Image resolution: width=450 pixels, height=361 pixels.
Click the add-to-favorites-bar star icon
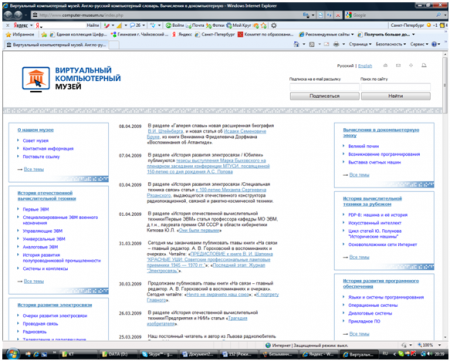(44, 34)
